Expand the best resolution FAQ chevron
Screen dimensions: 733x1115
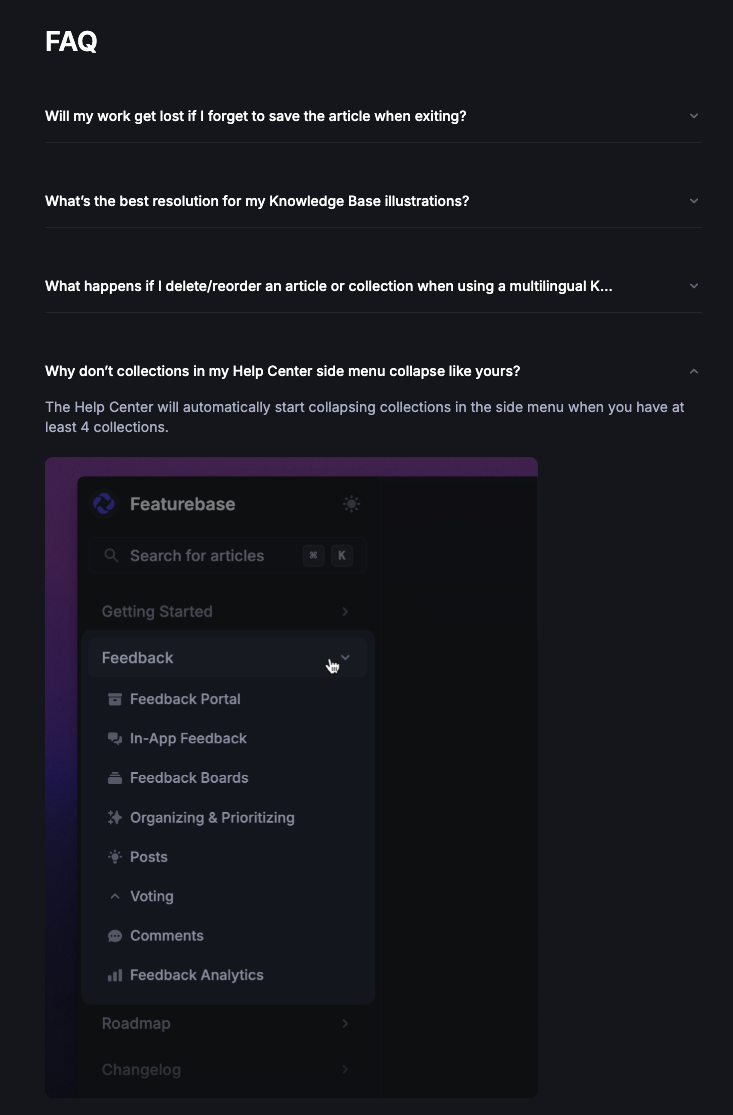(x=694, y=201)
